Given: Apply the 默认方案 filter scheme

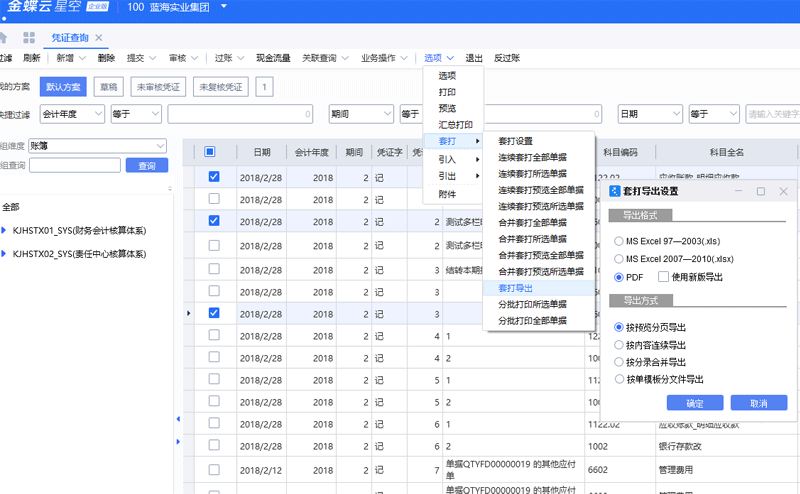Looking at the screenshot, I should pyautogui.click(x=63, y=87).
